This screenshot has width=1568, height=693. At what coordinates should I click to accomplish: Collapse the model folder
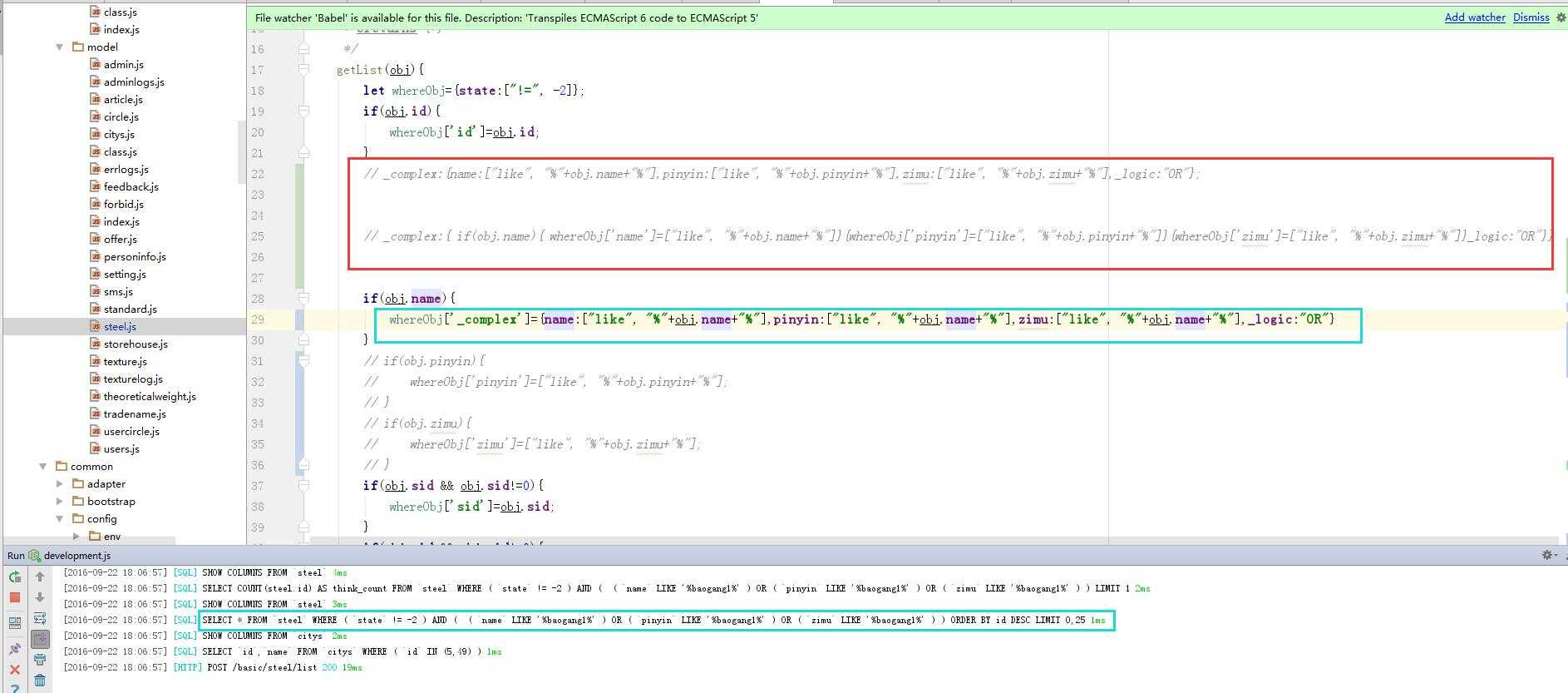(x=60, y=47)
